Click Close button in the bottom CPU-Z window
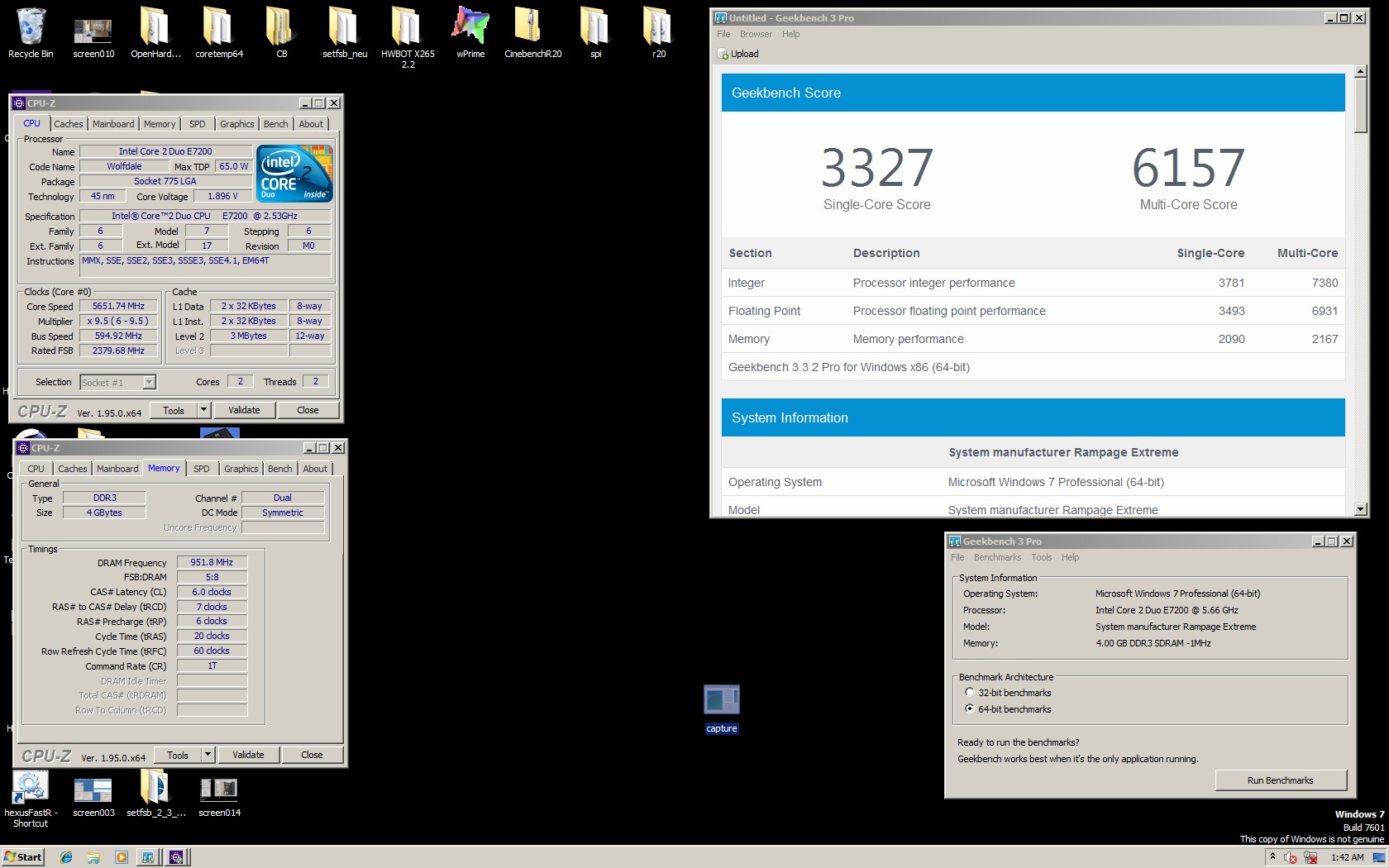Image resolution: width=1389 pixels, height=868 pixels. pos(312,755)
